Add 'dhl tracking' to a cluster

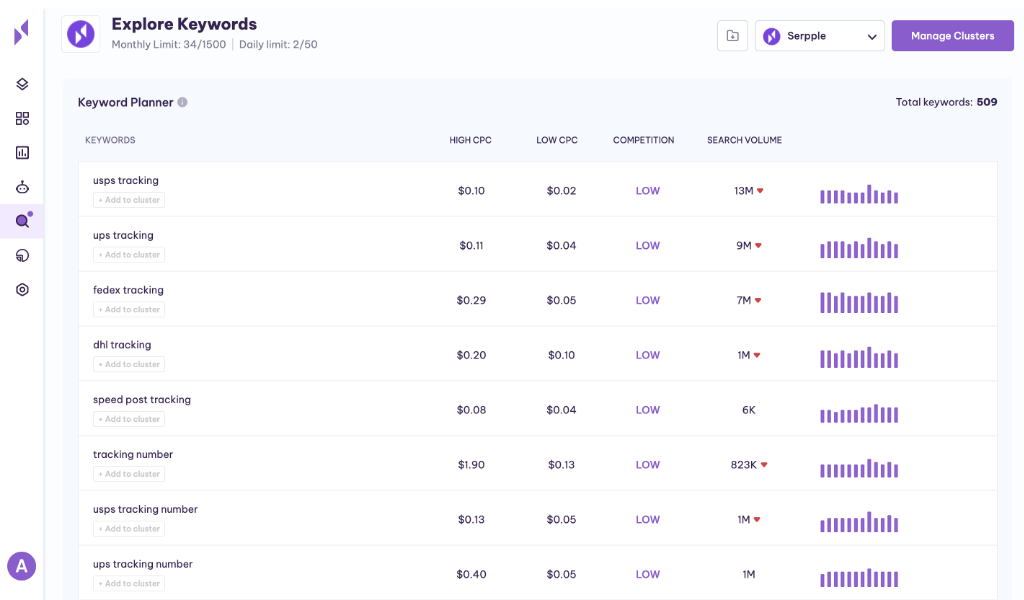(x=129, y=364)
